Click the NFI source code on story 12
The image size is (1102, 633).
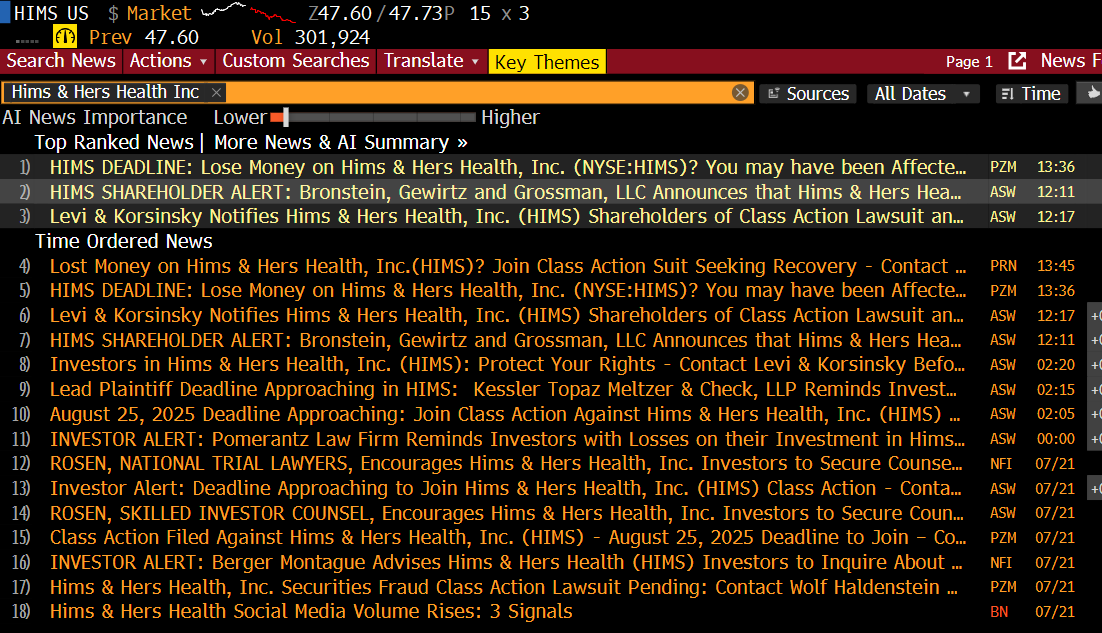[1001, 464]
